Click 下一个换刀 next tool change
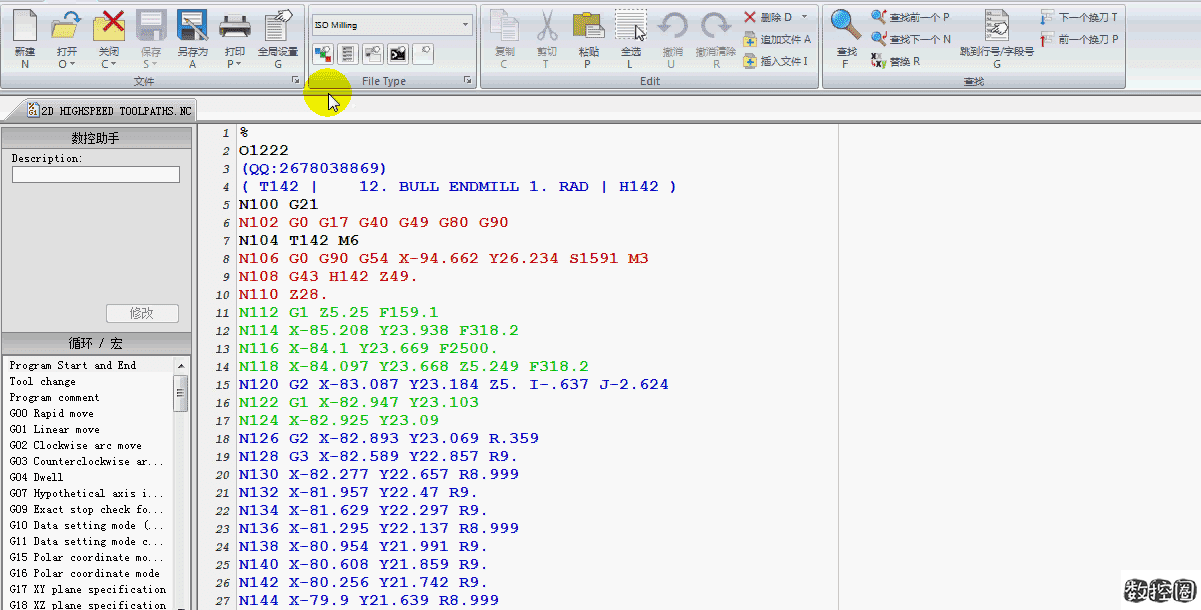Screen dimensions: 1201x610 pyautogui.click(x=1078, y=17)
